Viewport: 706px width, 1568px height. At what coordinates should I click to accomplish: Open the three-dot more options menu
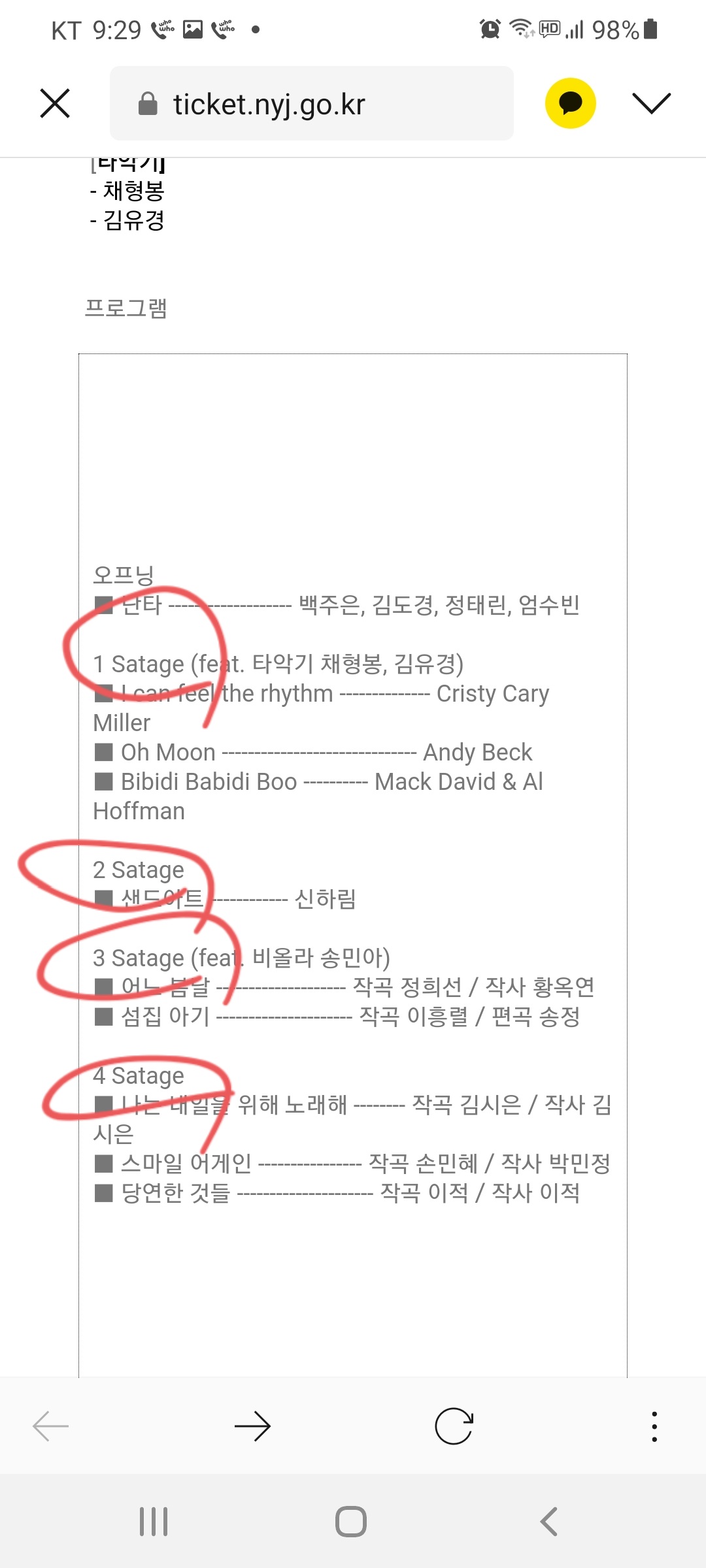(654, 1426)
